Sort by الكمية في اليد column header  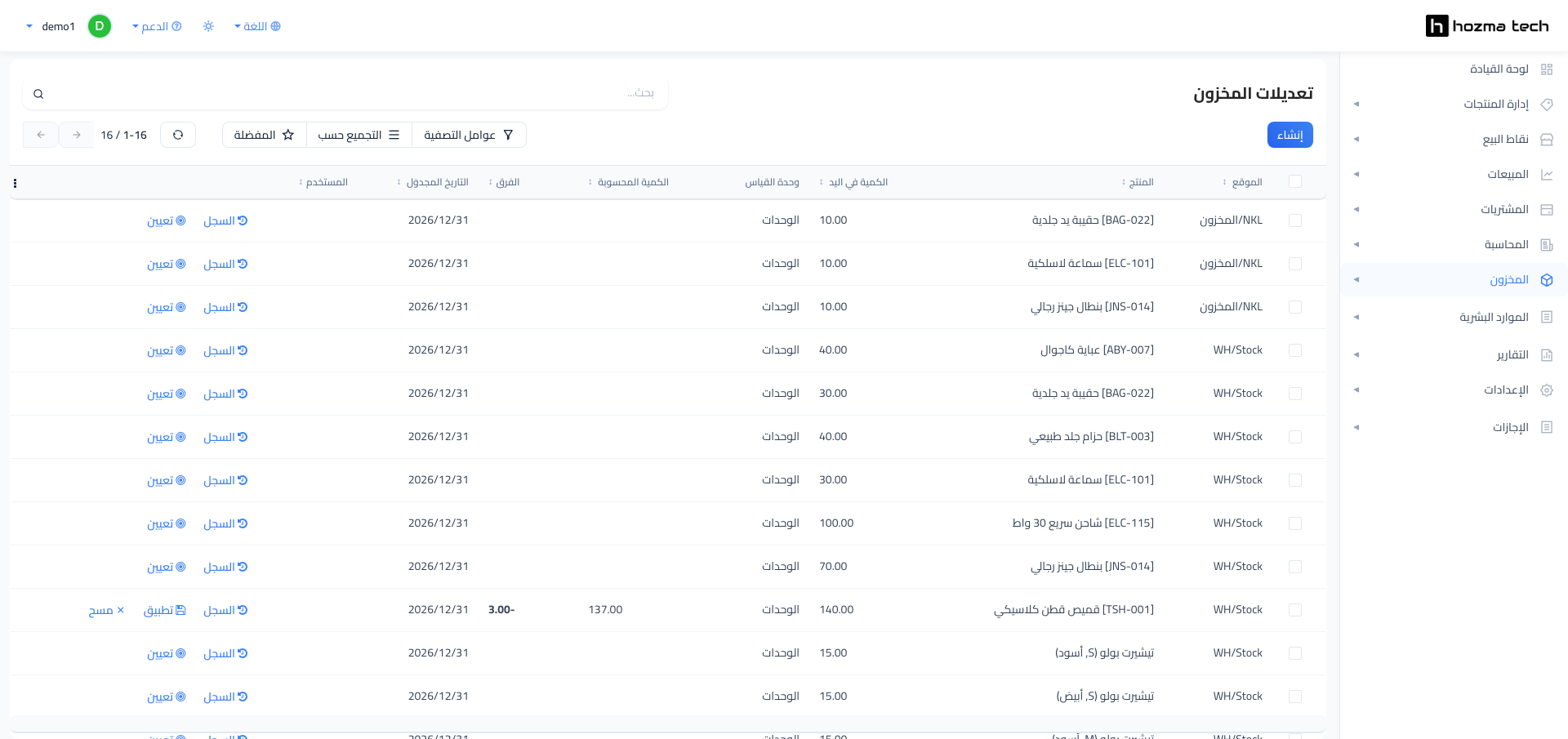coord(853,182)
